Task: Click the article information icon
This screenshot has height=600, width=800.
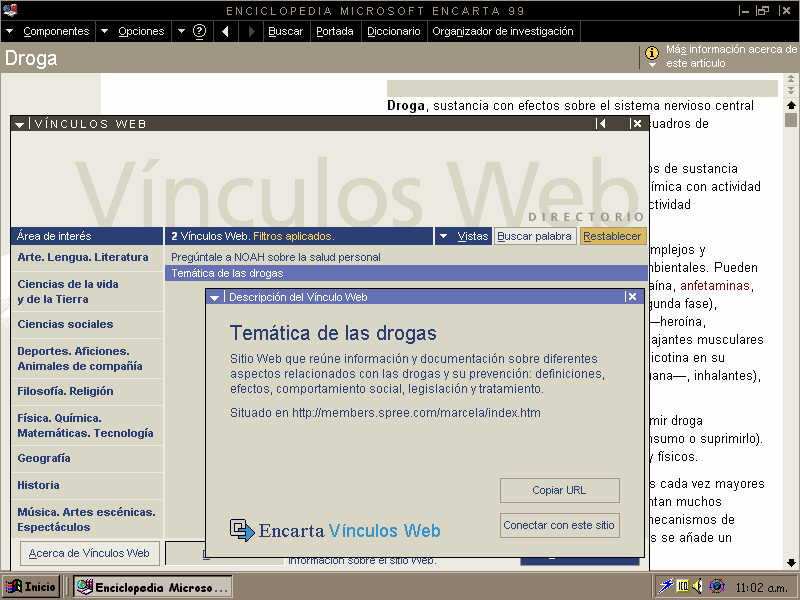Action: coord(652,53)
